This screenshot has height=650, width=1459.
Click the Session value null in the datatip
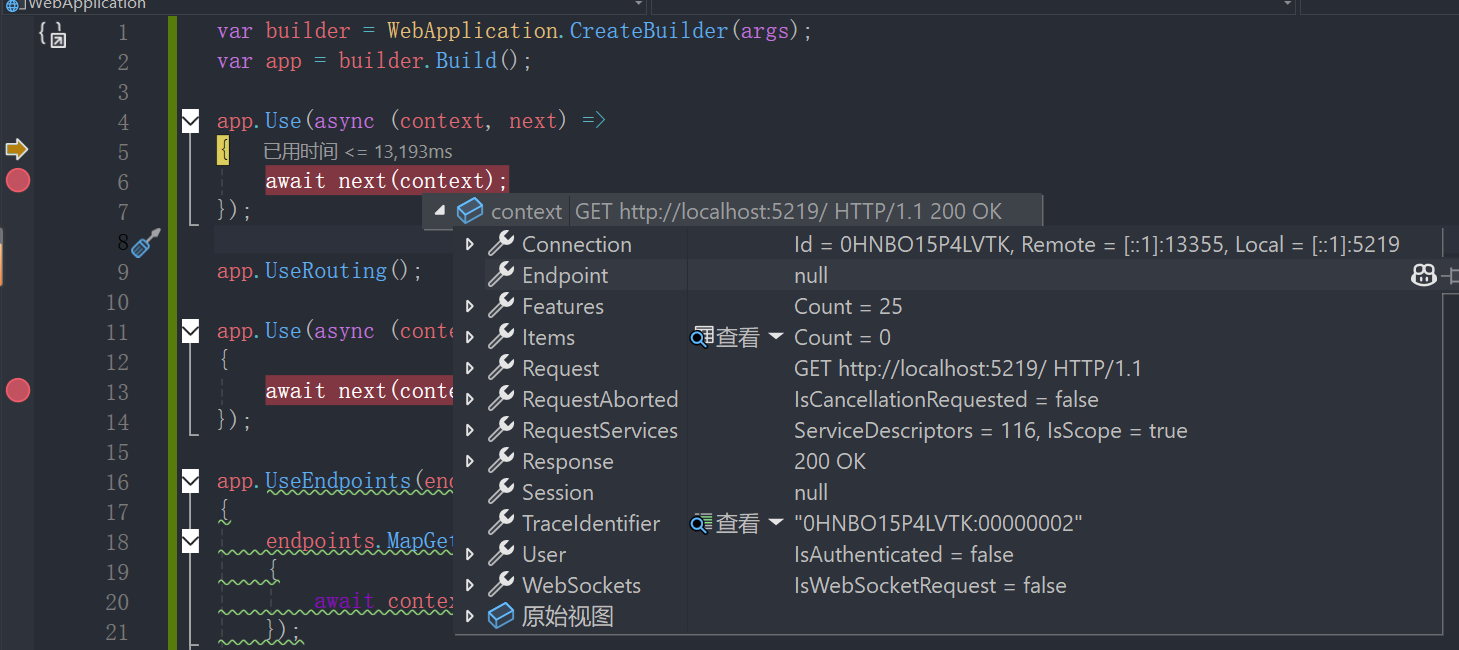coord(811,493)
